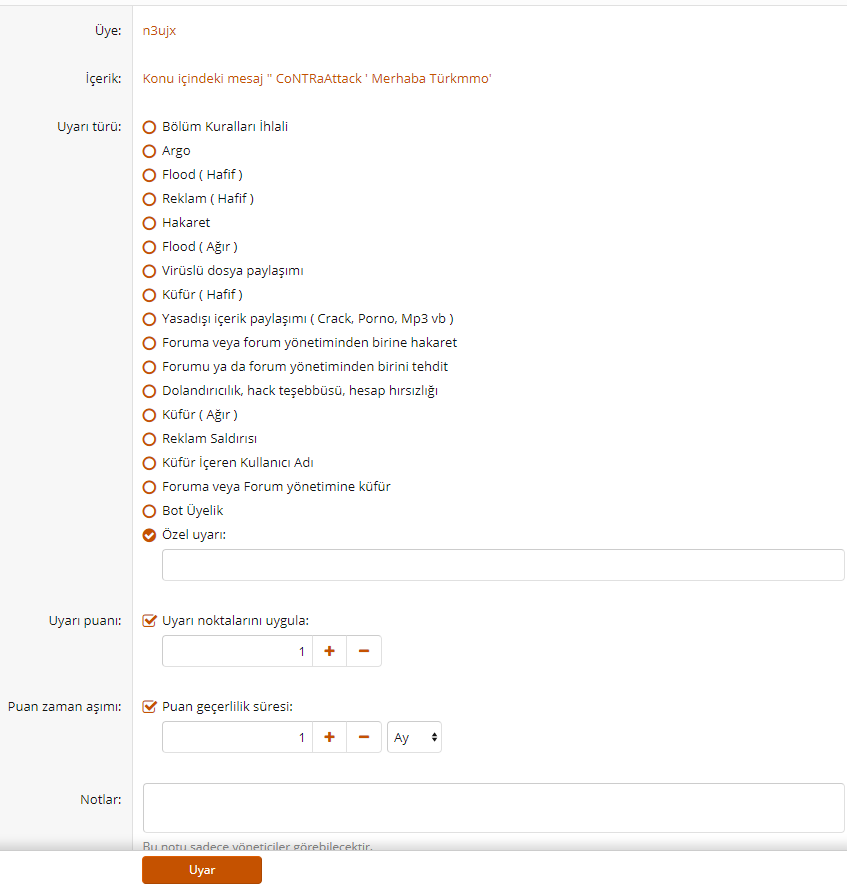The image size is (847, 889).
Task: Click the Uyar submit button
Action: [x=202, y=870]
